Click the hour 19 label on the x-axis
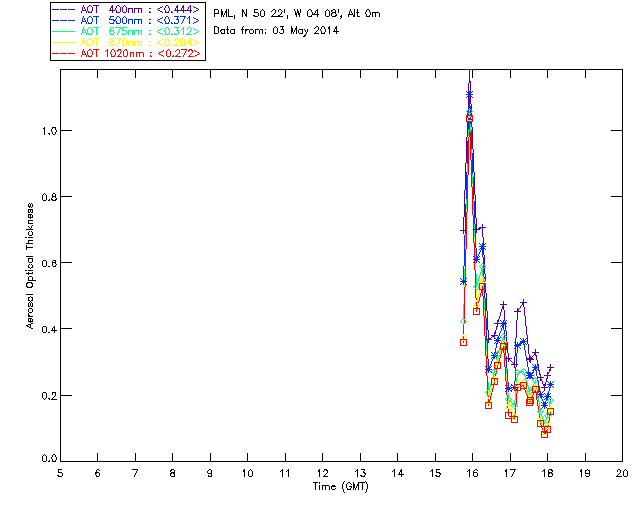Image resolution: width=640 pixels, height=512 pixels. [x=585, y=473]
